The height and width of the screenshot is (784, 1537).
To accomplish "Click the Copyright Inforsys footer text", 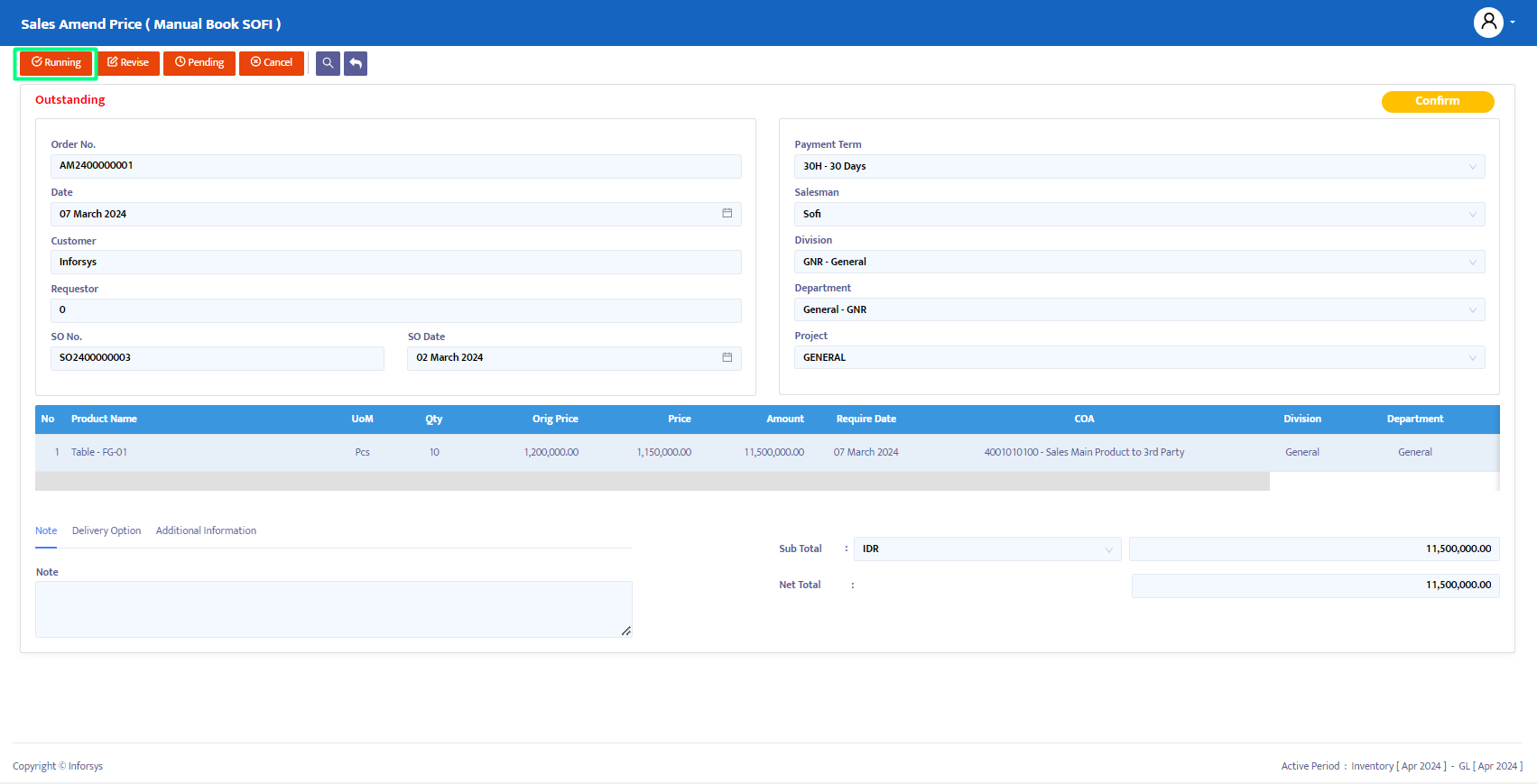I will [x=58, y=766].
